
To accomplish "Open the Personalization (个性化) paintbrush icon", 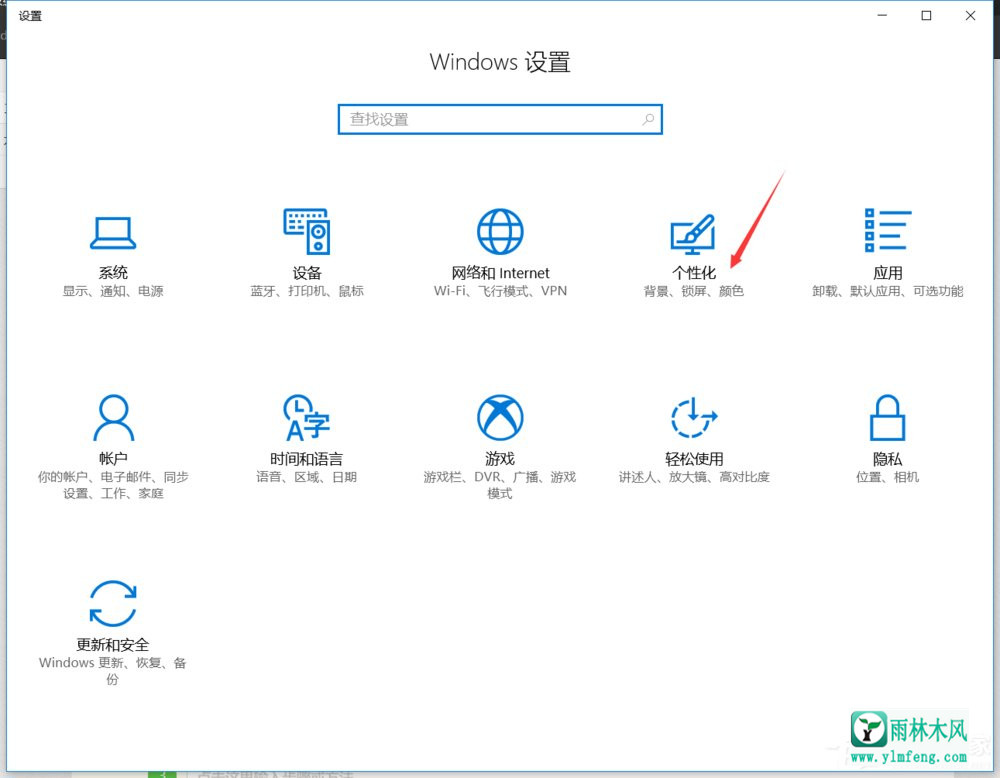I will (693, 234).
